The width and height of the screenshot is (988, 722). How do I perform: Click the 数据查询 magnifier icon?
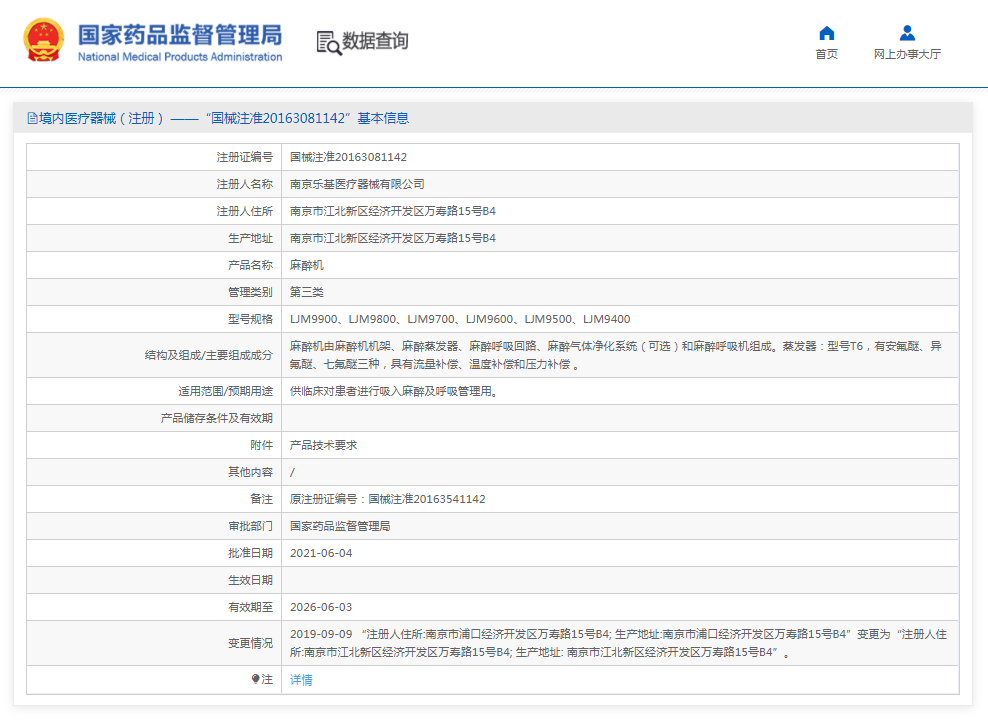(x=328, y=42)
